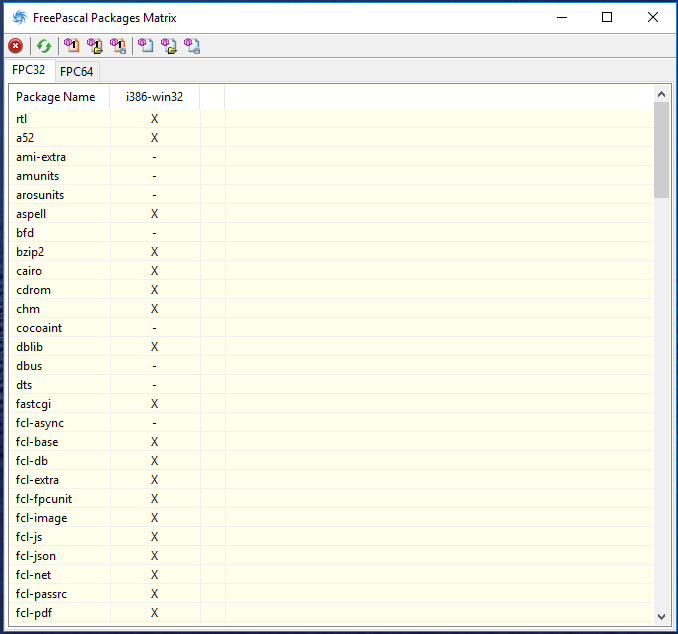Click the Package Name column header
This screenshot has height=634, width=678.
tap(60, 97)
